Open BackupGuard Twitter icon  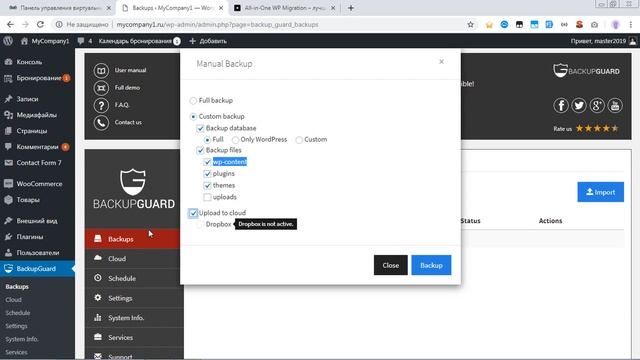[x=579, y=105]
